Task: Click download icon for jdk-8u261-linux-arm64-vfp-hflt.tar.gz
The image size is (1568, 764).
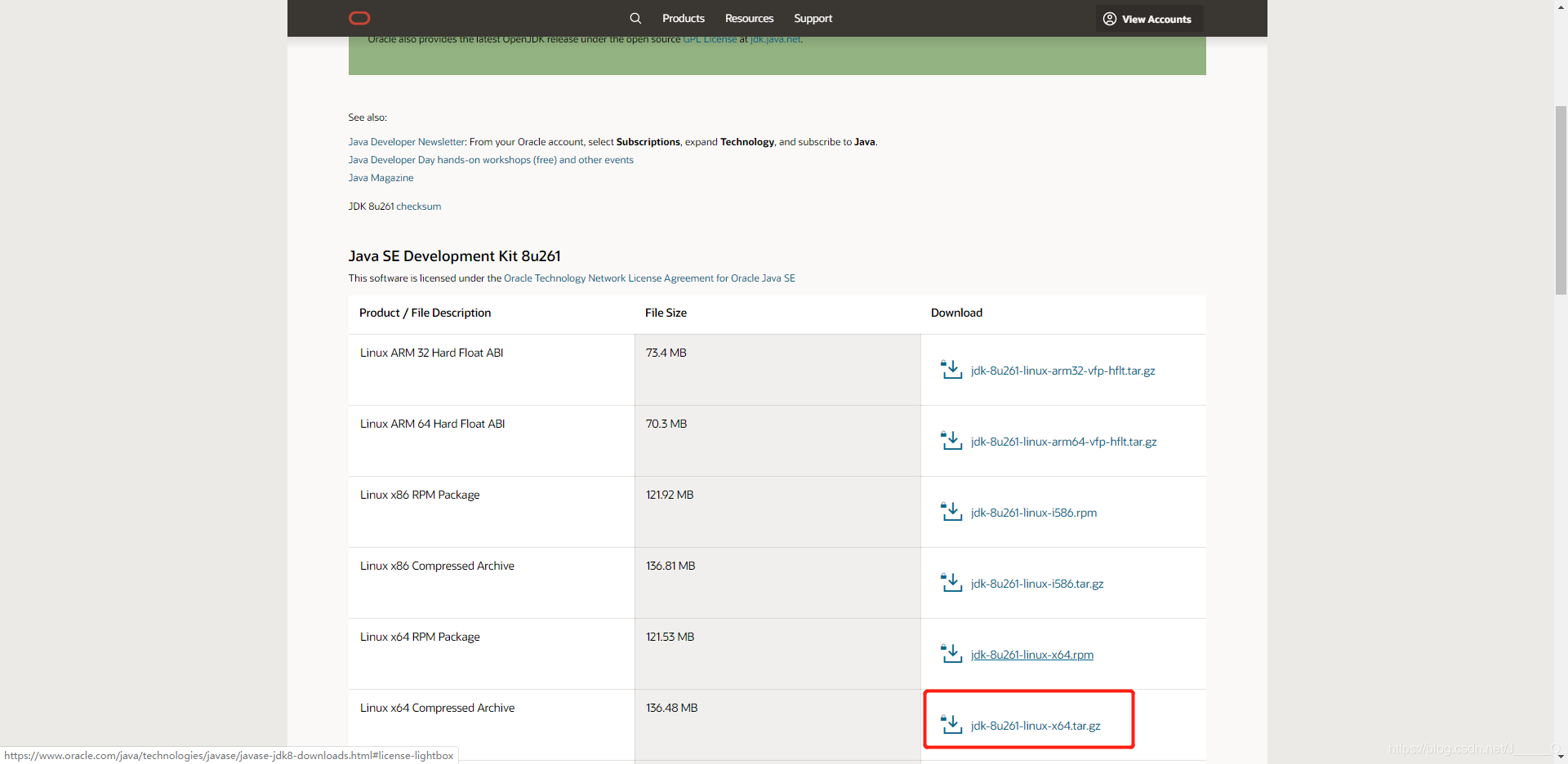Action: (951, 441)
